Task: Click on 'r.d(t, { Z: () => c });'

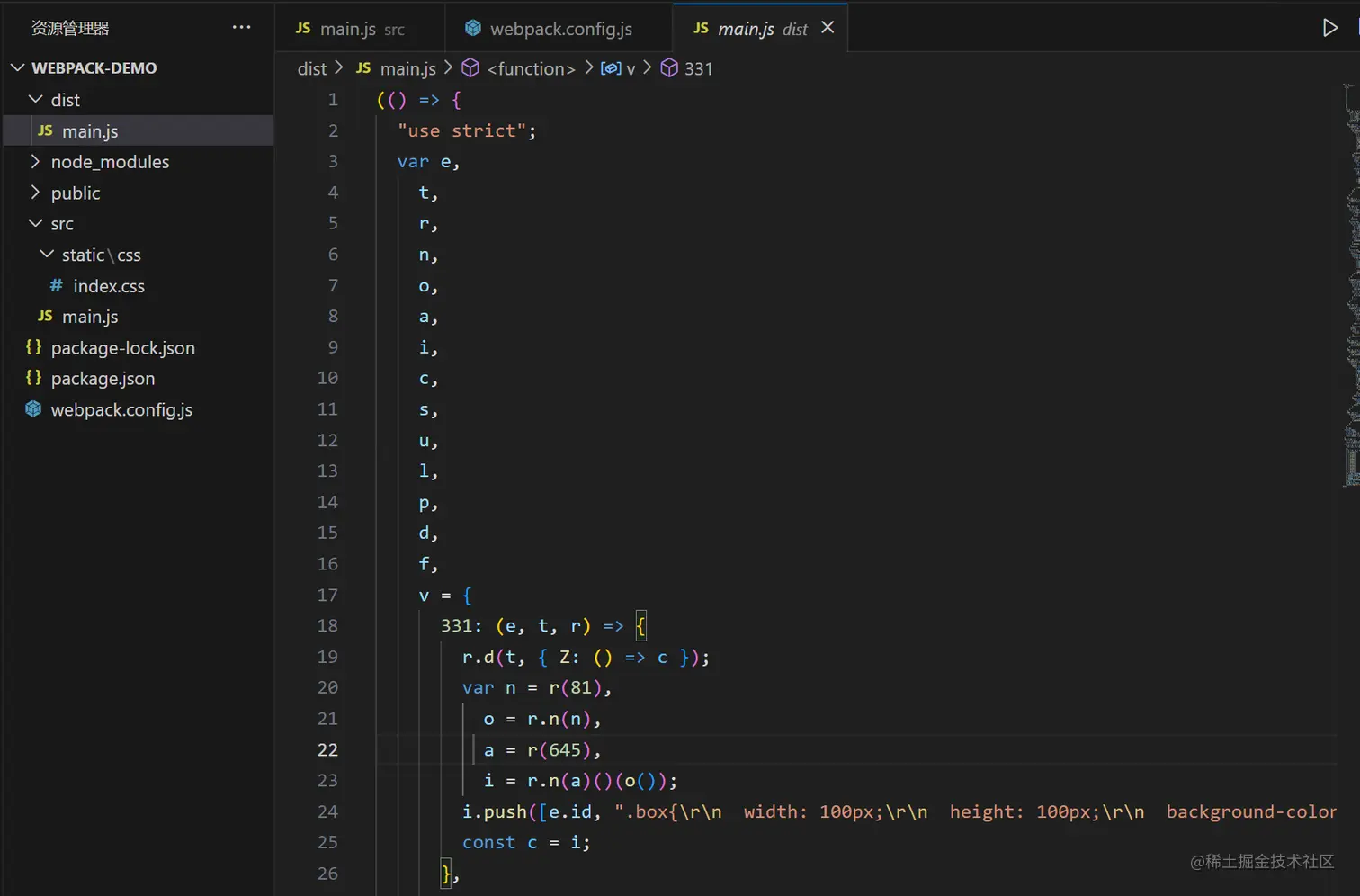Action: 586,658
